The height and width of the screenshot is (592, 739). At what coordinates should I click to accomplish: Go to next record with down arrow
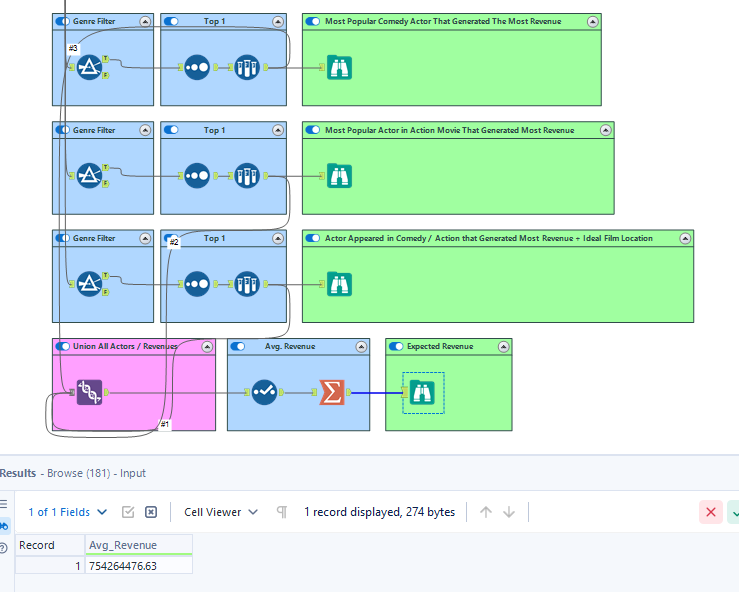point(509,512)
